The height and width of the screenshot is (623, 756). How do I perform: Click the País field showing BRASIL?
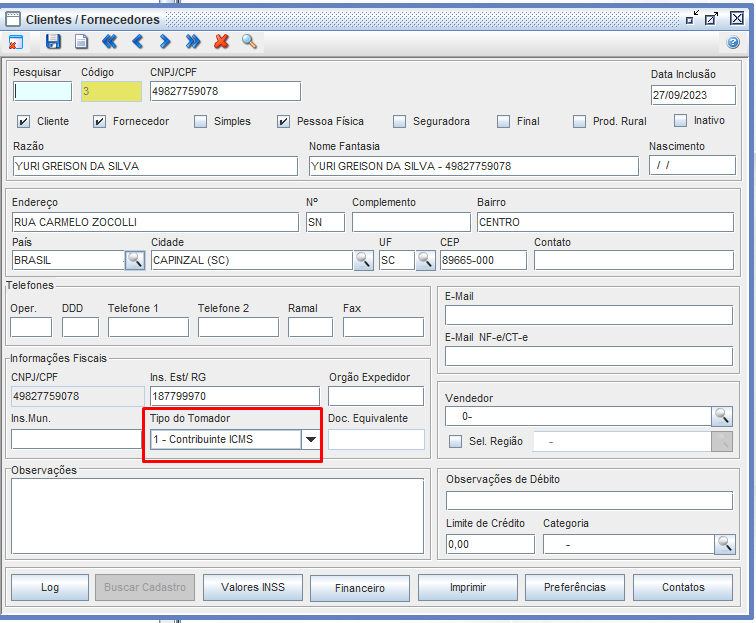pos(68,260)
